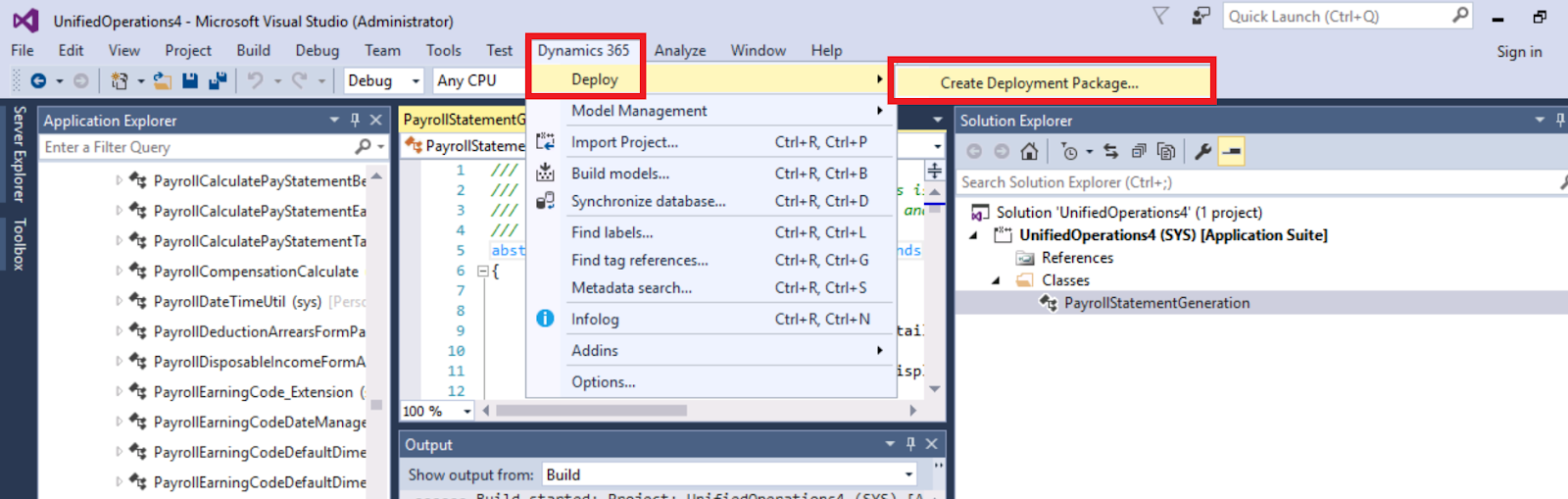
Task: Open the Analyze menu
Action: pos(680,50)
